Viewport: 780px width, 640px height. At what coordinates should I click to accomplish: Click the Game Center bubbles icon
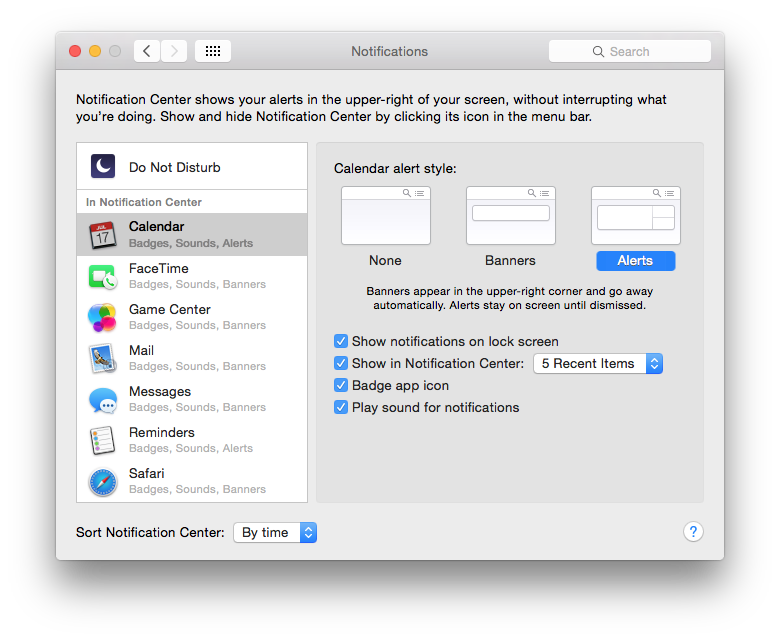coord(102,317)
